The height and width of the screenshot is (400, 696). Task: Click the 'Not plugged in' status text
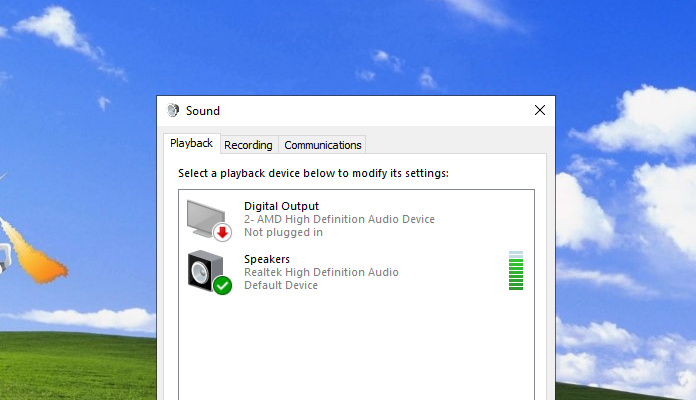coord(283,232)
